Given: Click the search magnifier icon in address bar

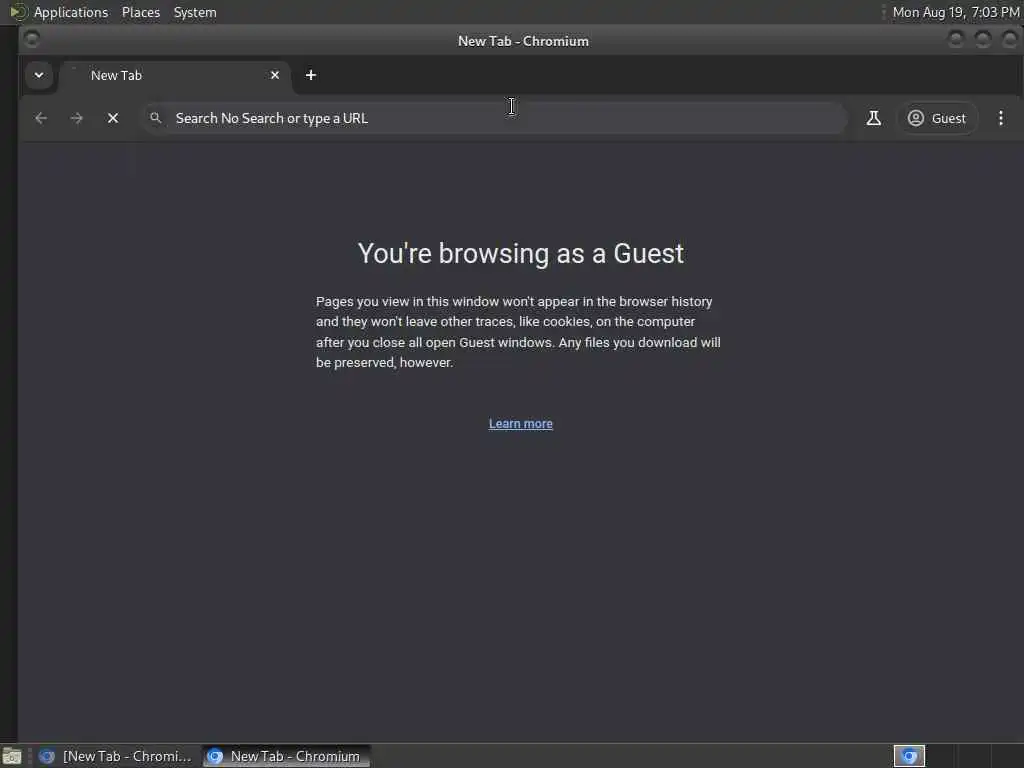Looking at the screenshot, I should [x=155, y=118].
